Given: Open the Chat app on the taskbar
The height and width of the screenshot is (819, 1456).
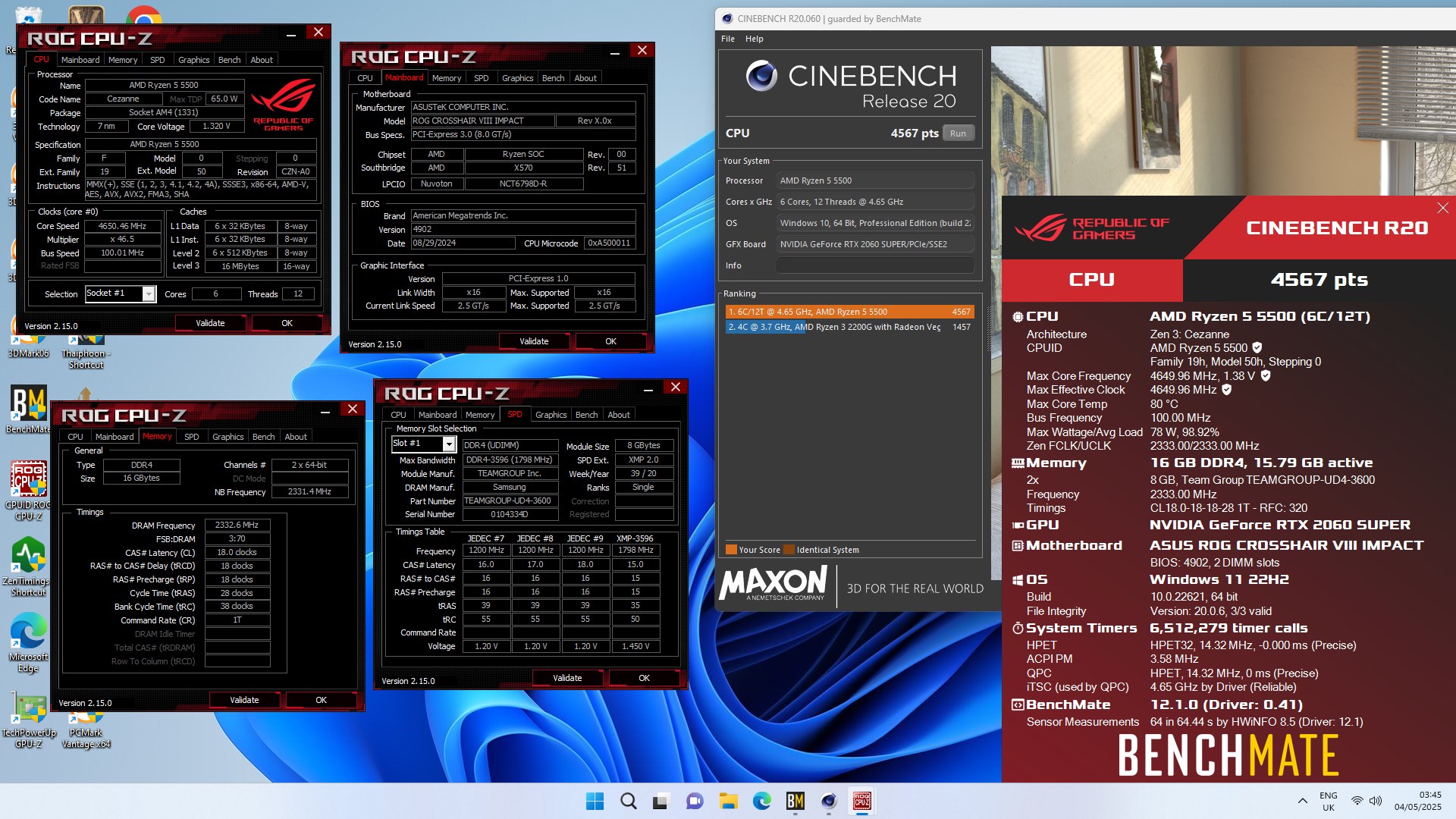Looking at the screenshot, I should (695, 801).
